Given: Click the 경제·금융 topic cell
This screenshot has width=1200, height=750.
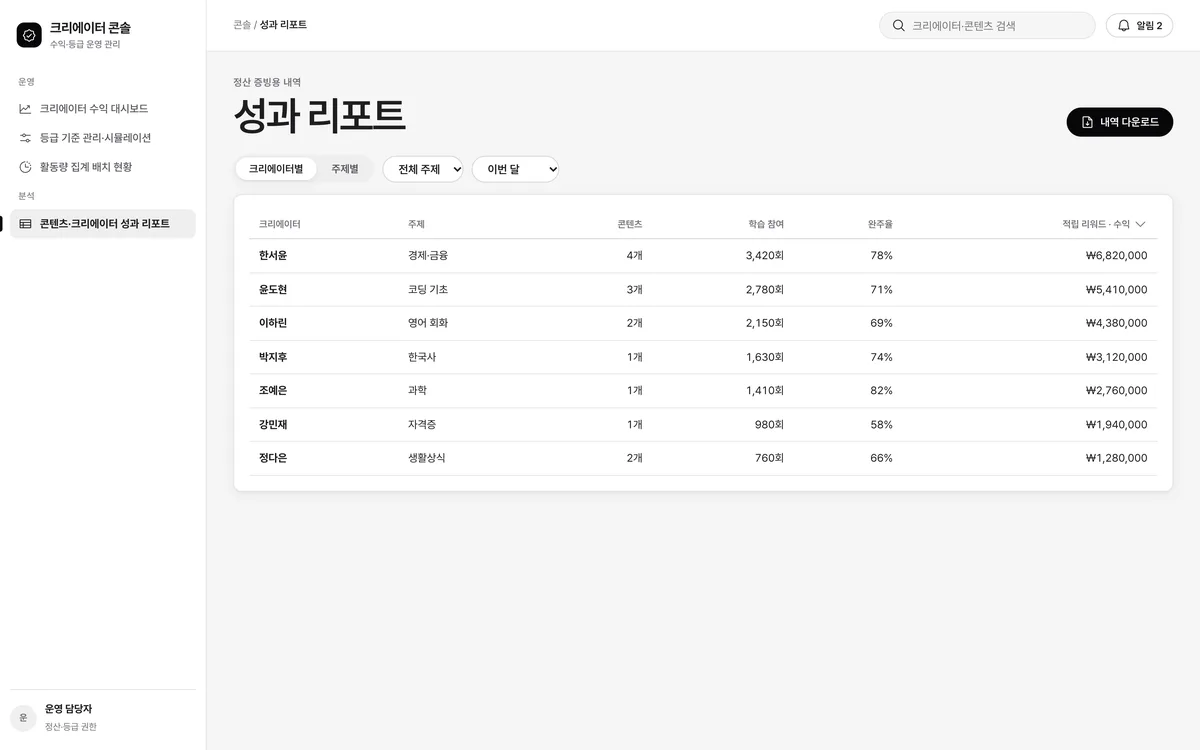Looking at the screenshot, I should 428,256.
